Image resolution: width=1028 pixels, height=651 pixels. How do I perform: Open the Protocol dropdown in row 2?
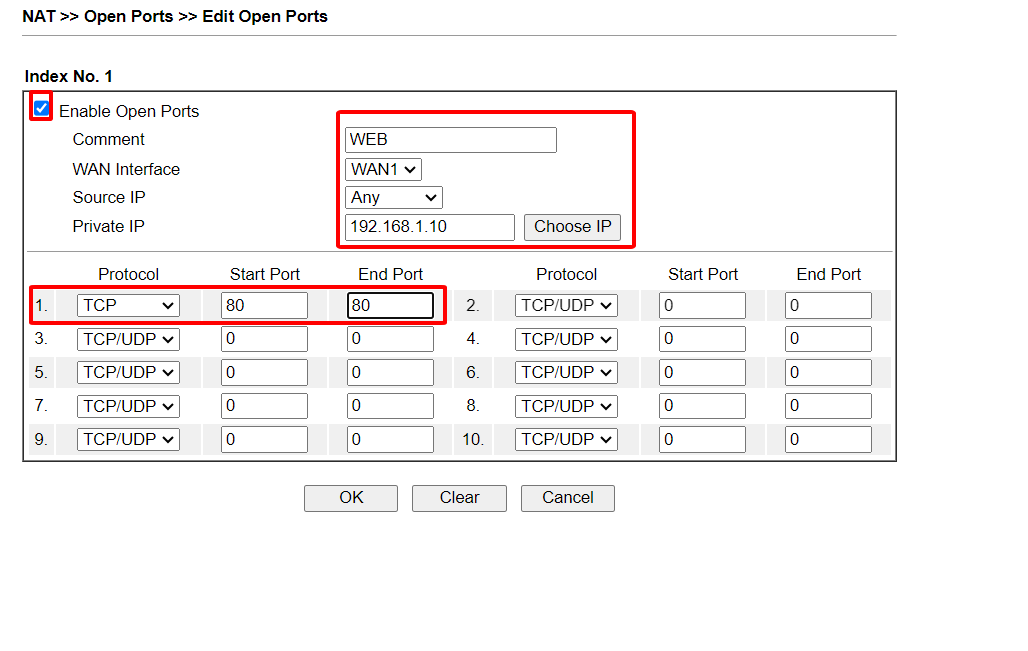click(x=566, y=306)
